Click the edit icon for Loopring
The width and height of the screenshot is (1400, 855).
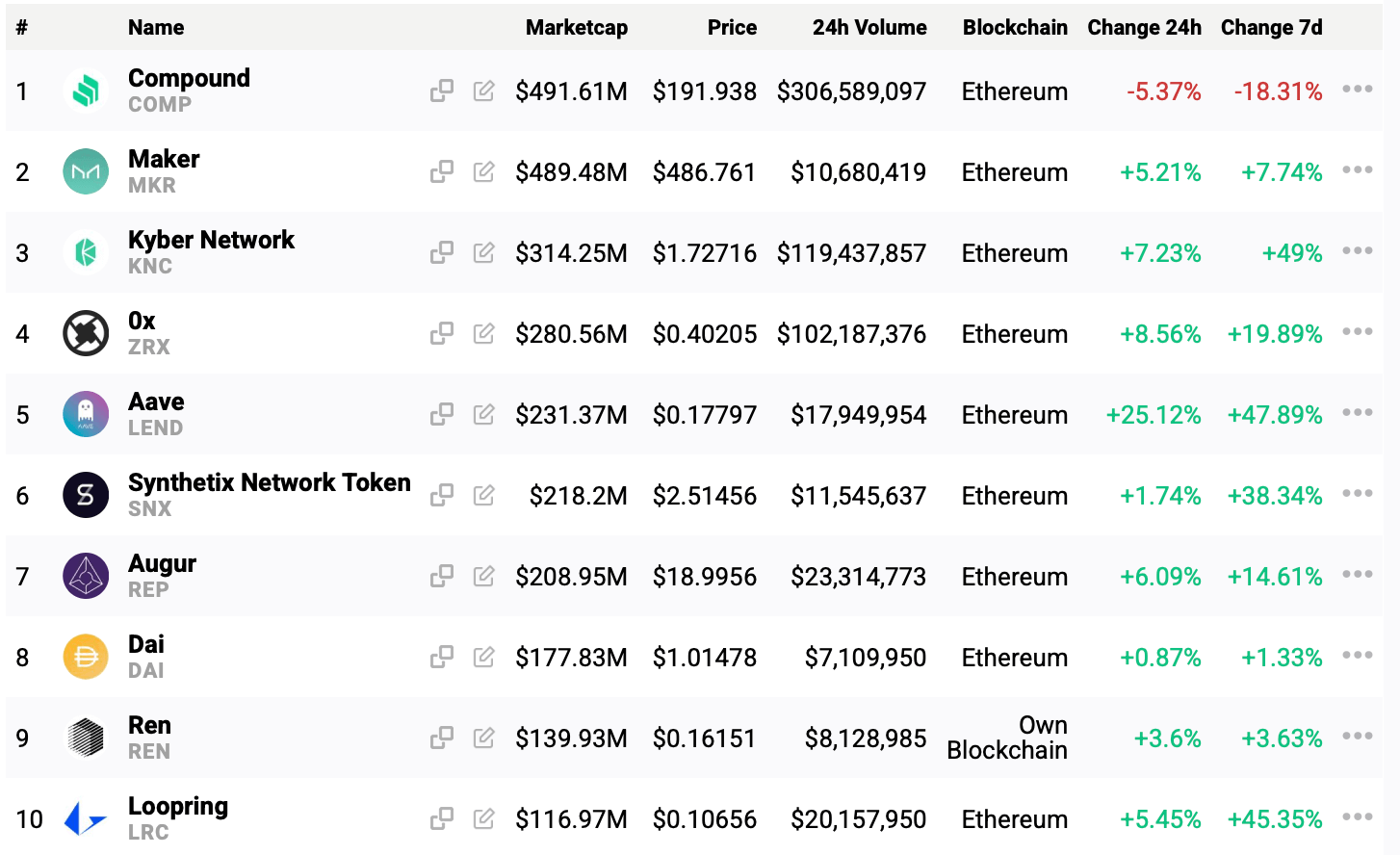[484, 818]
